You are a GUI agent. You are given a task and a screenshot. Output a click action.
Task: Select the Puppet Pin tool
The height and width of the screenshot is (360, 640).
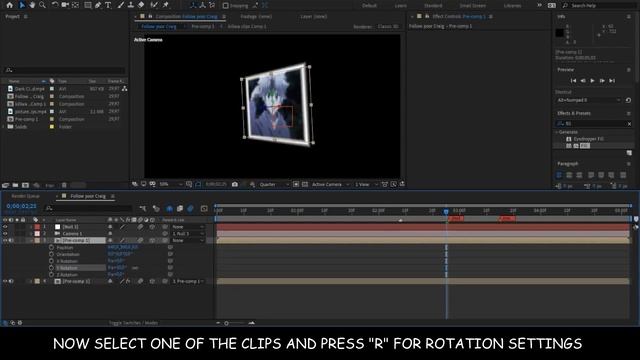click(x=166, y=5)
